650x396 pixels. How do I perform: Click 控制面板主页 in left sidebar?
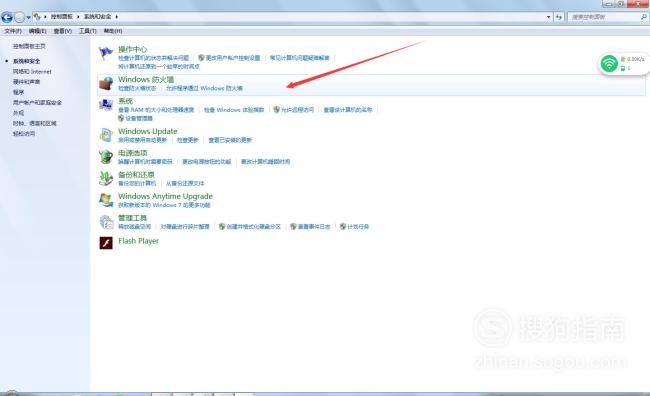29,46
